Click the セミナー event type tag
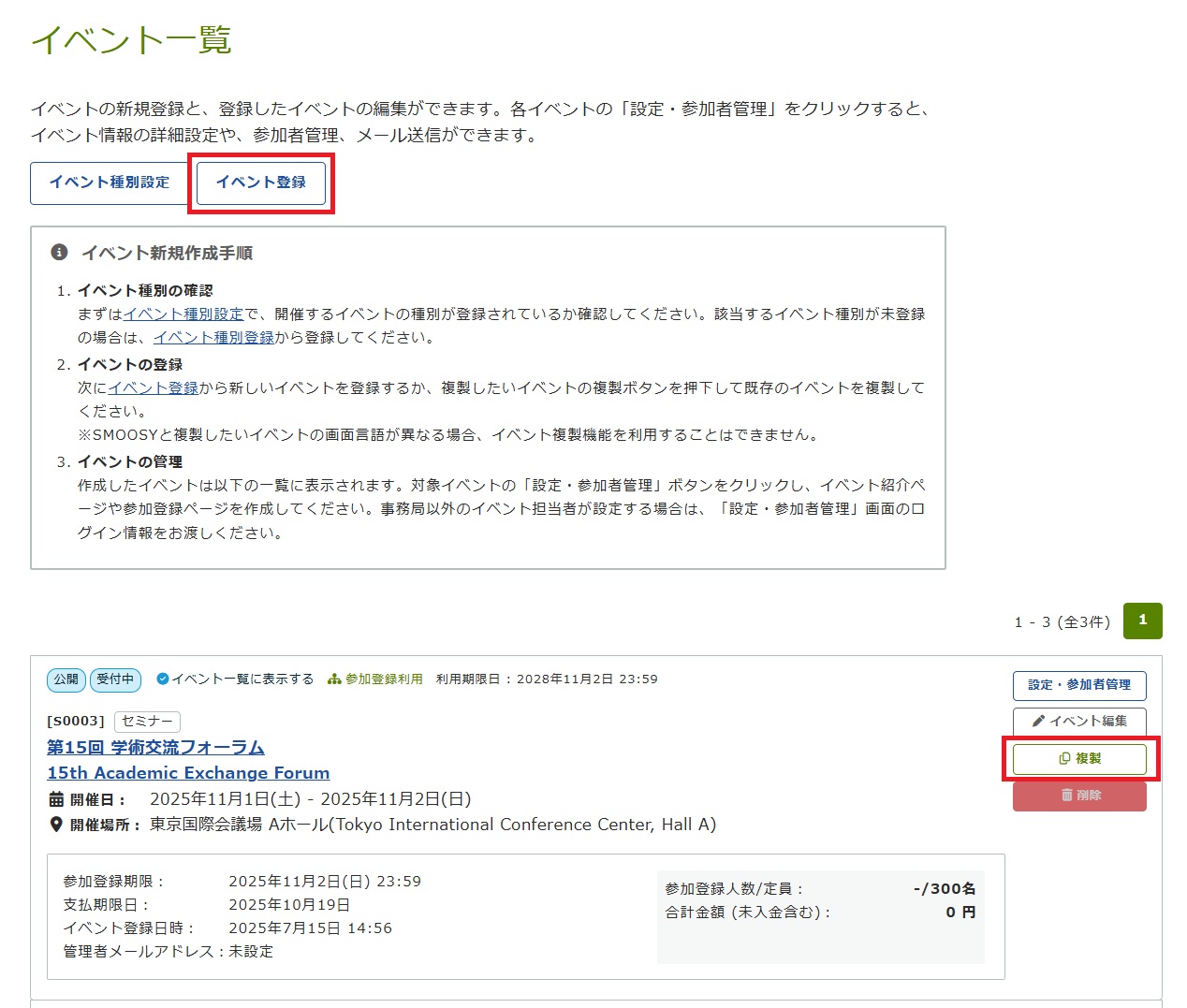Image resolution: width=1187 pixels, height=1008 pixels. click(x=147, y=722)
